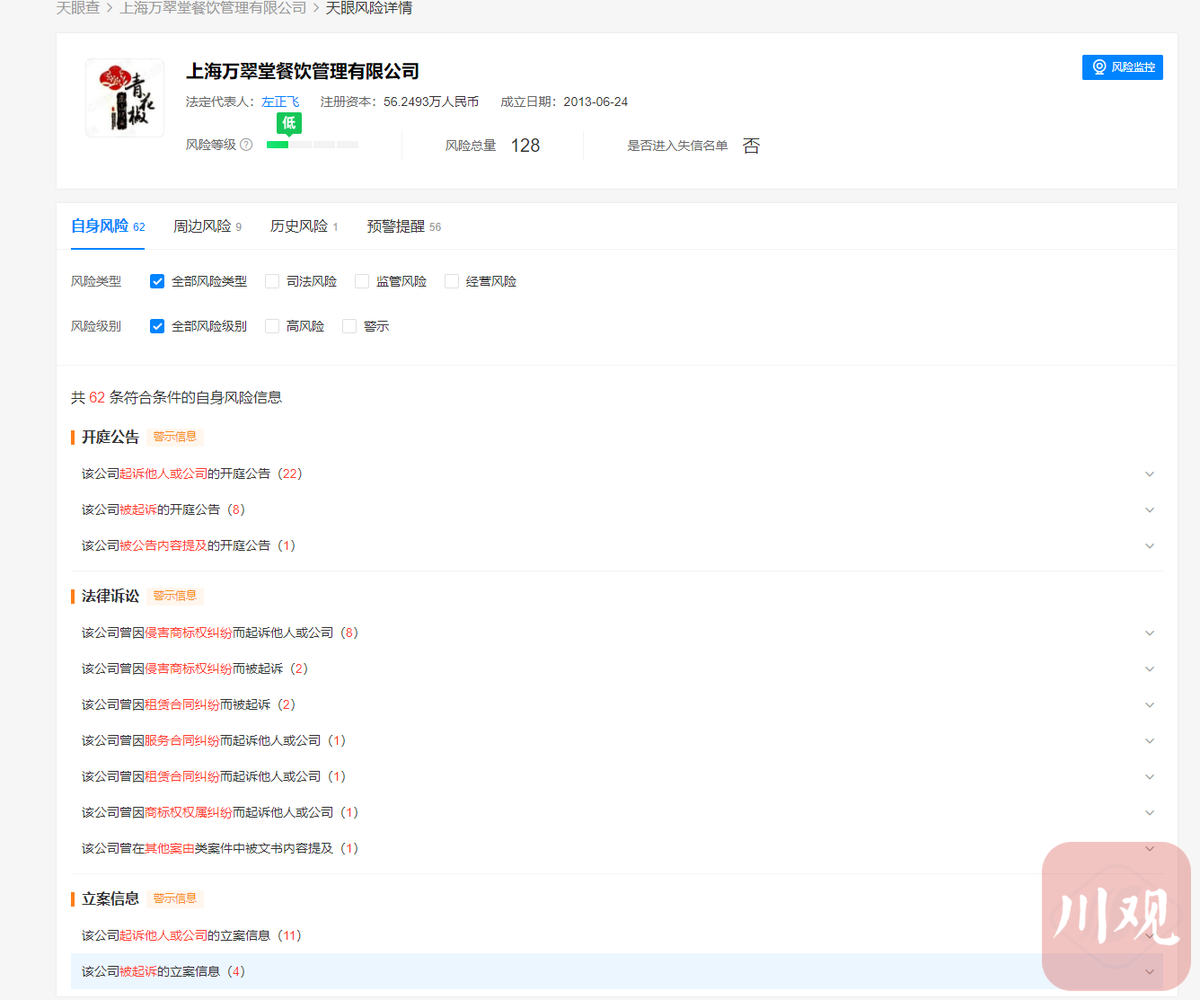The height and width of the screenshot is (1000, 1200).
Task: Click the 风险监控 monitoring button
Action: coord(1122,67)
